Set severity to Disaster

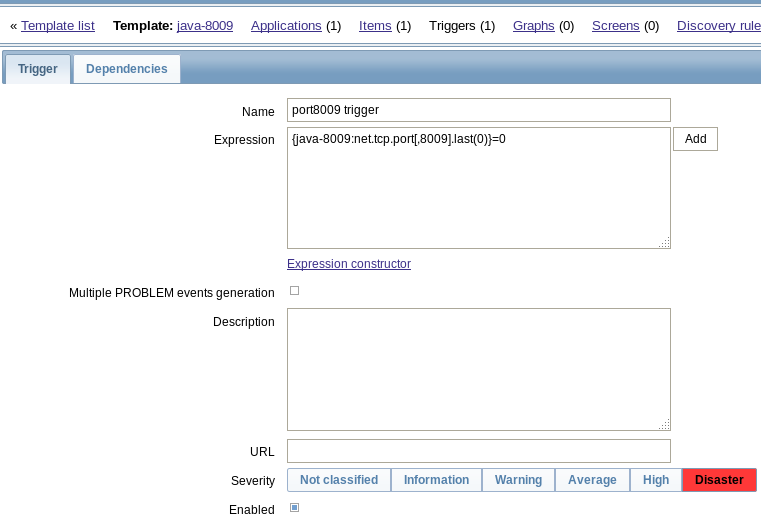point(719,480)
